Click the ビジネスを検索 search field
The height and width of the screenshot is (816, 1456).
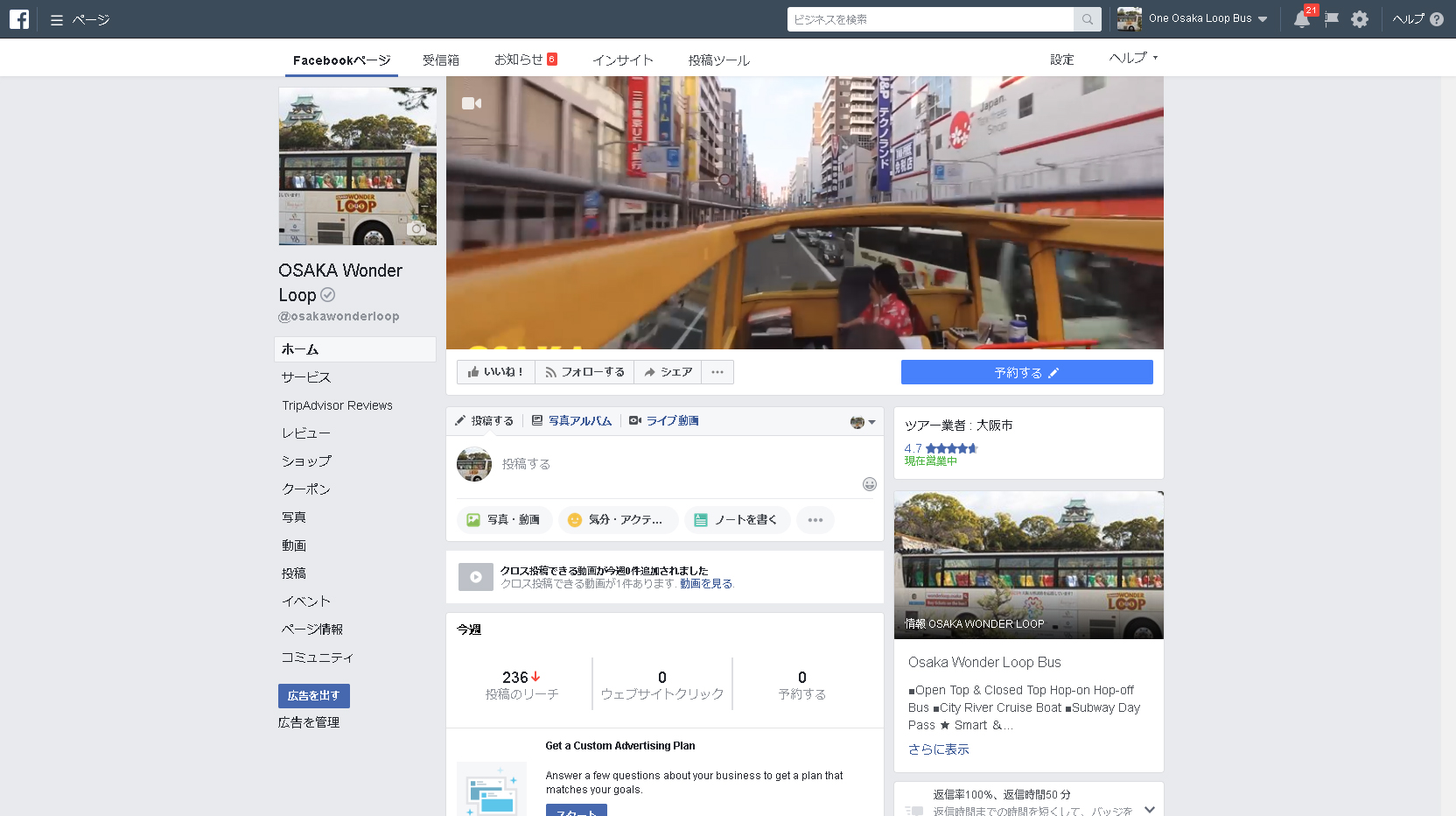[x=930, y=19]
